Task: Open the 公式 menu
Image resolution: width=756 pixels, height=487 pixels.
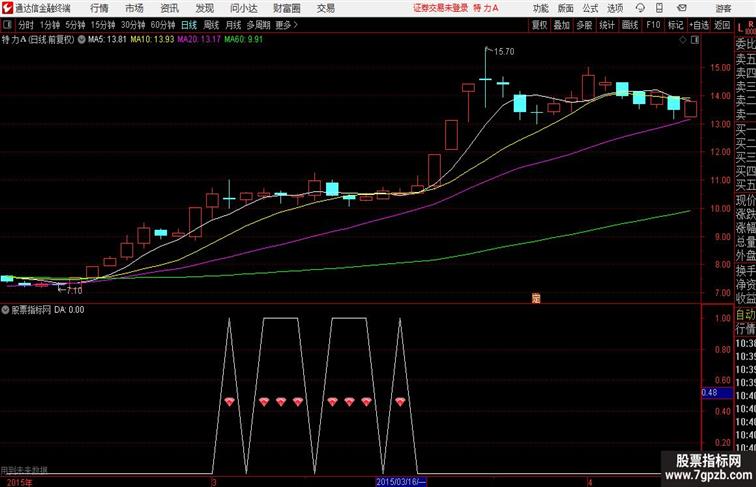Action: coord(590,8)
